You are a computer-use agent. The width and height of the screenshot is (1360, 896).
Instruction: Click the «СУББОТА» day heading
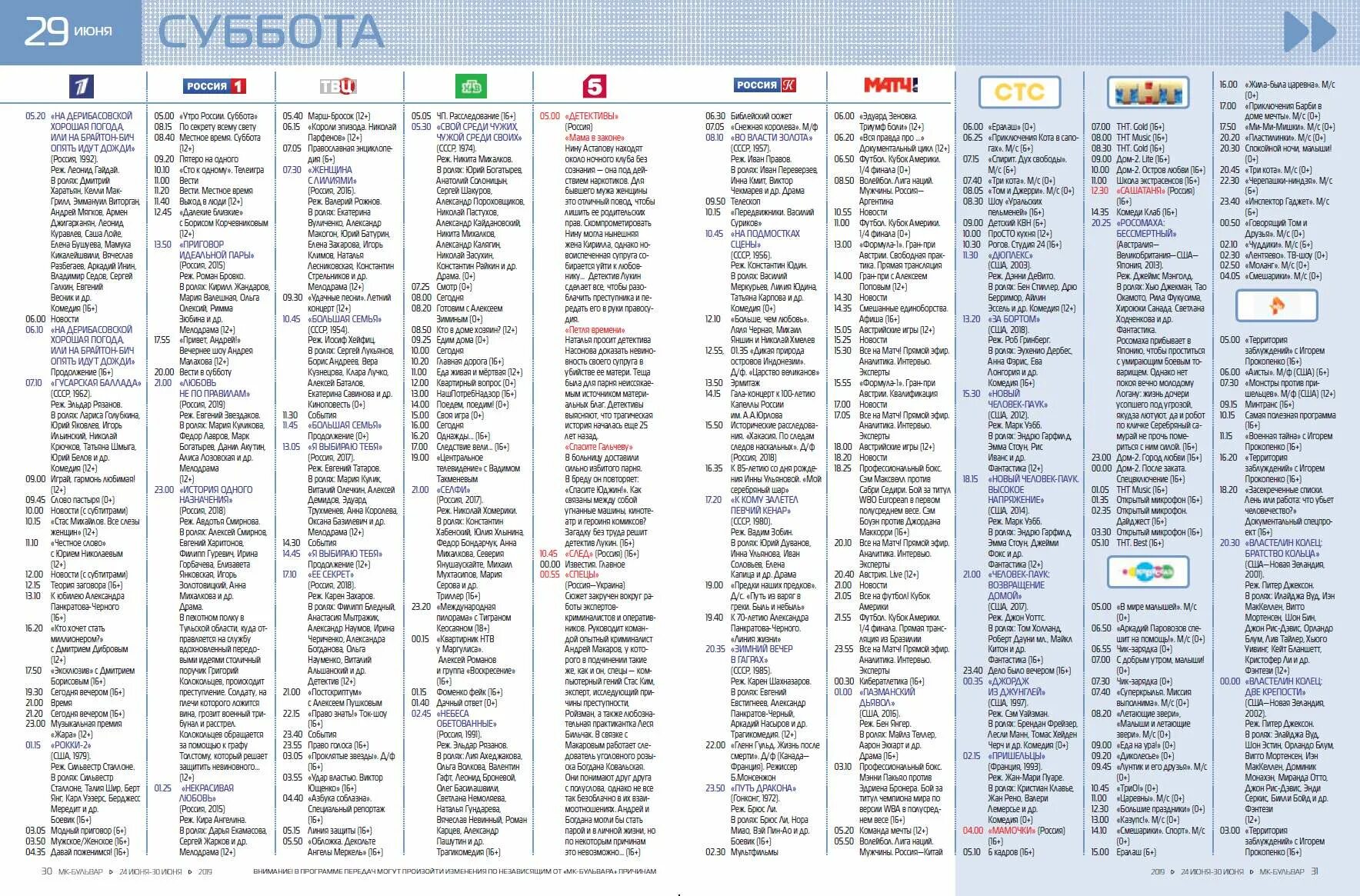tap(271, 32)
